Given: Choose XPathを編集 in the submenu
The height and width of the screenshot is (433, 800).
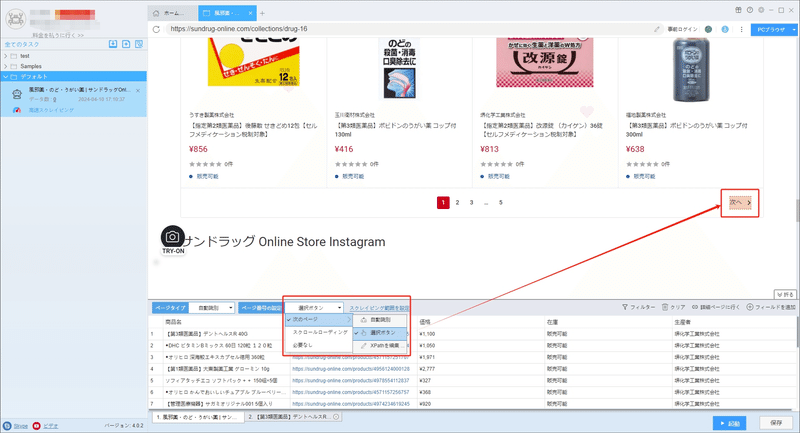Looking at the screenshot, I should [380, 345].
